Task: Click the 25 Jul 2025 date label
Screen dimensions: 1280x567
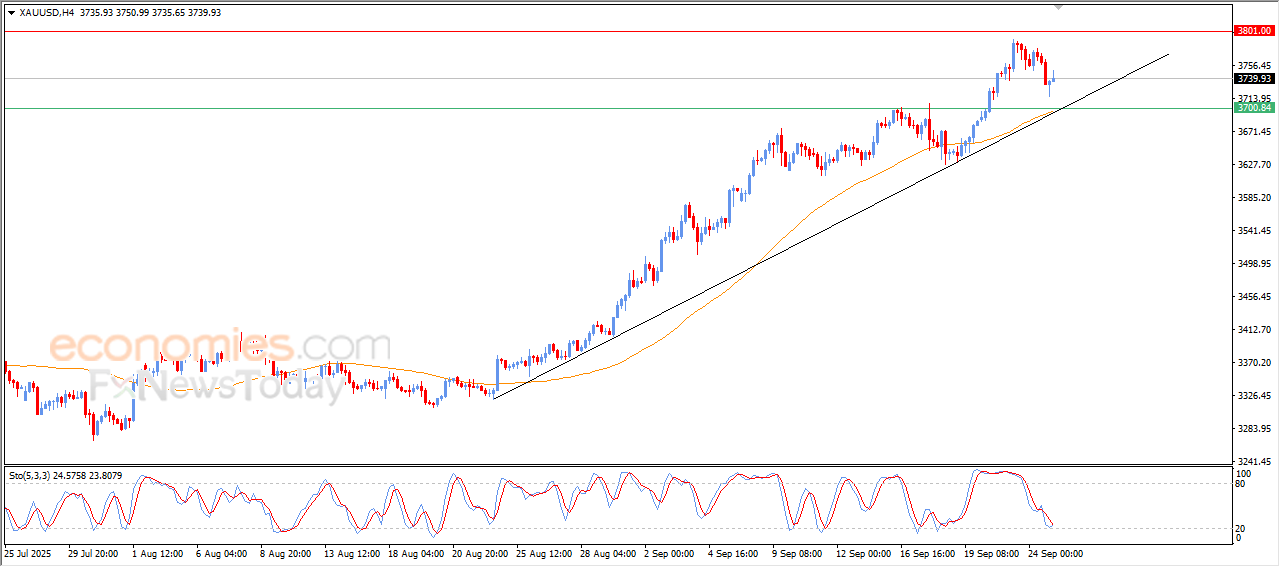Action: [x=28, y=553]
